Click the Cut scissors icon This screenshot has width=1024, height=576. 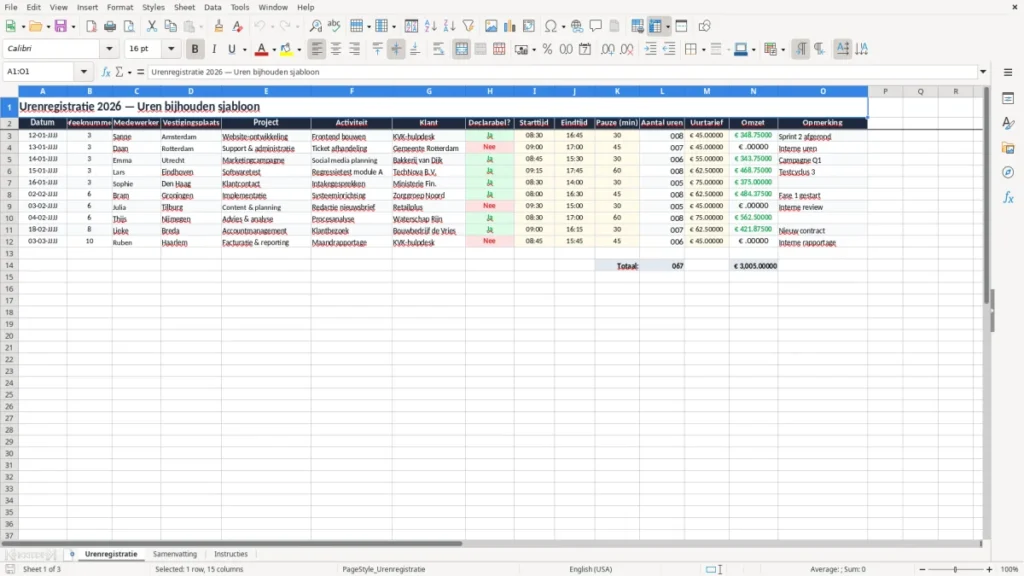point(152,26)
